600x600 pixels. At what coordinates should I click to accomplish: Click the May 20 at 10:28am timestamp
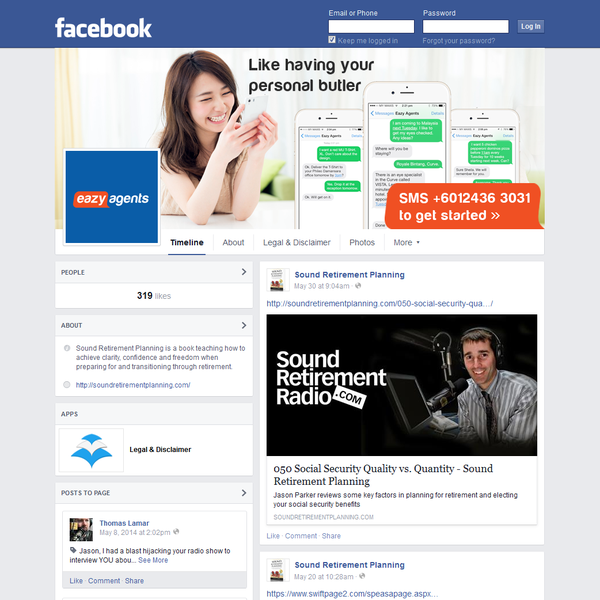(324, 577)
